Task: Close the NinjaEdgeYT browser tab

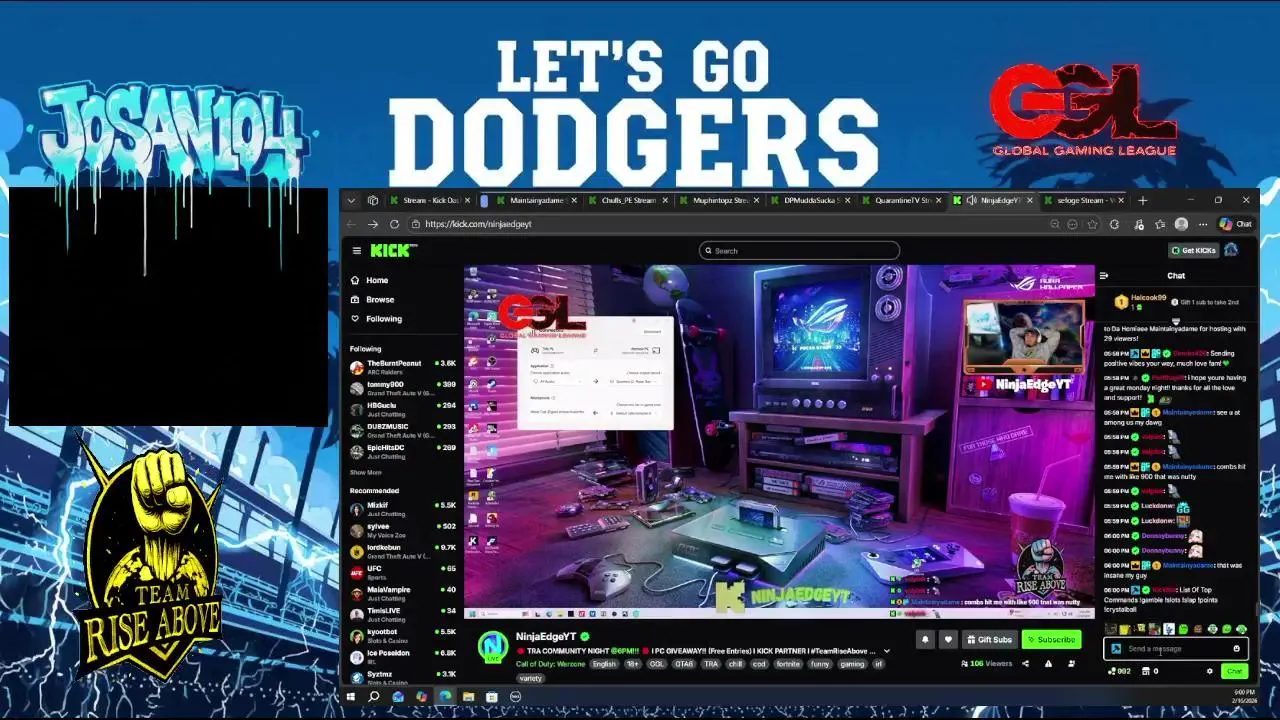Action: (1028, 200)
